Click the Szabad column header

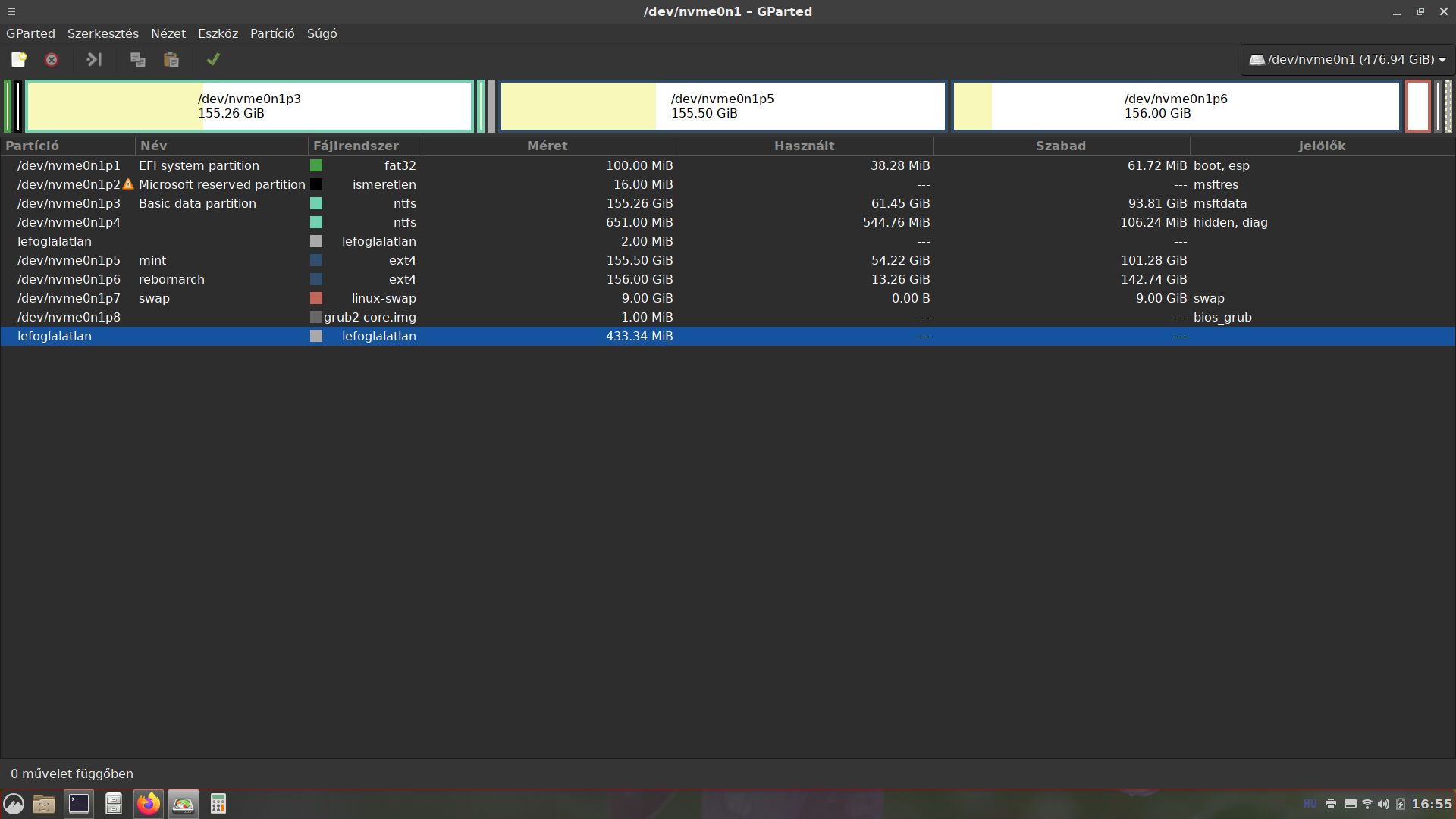(1061, 146)
